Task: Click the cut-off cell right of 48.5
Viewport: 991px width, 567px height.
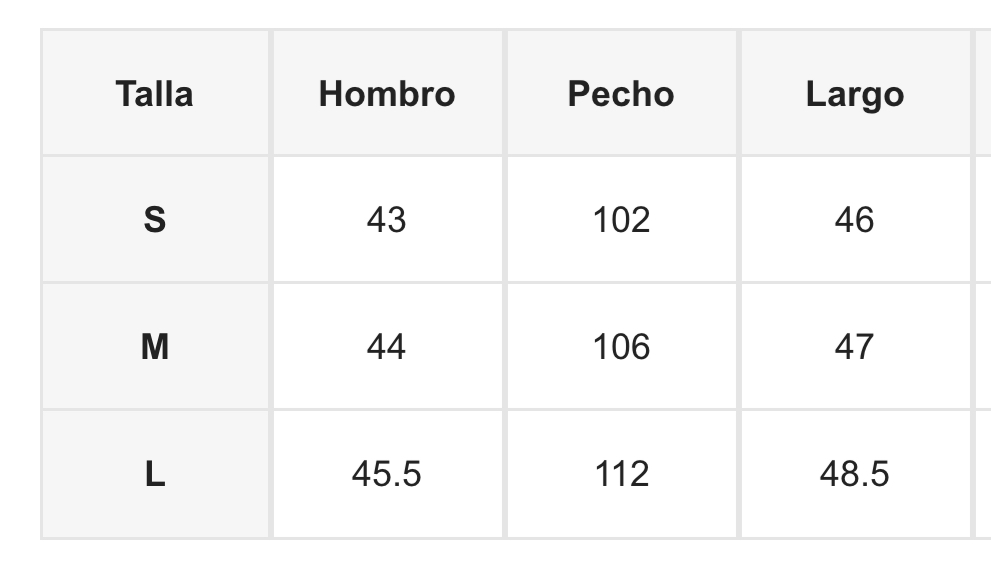Action: [x=983, y=474]
